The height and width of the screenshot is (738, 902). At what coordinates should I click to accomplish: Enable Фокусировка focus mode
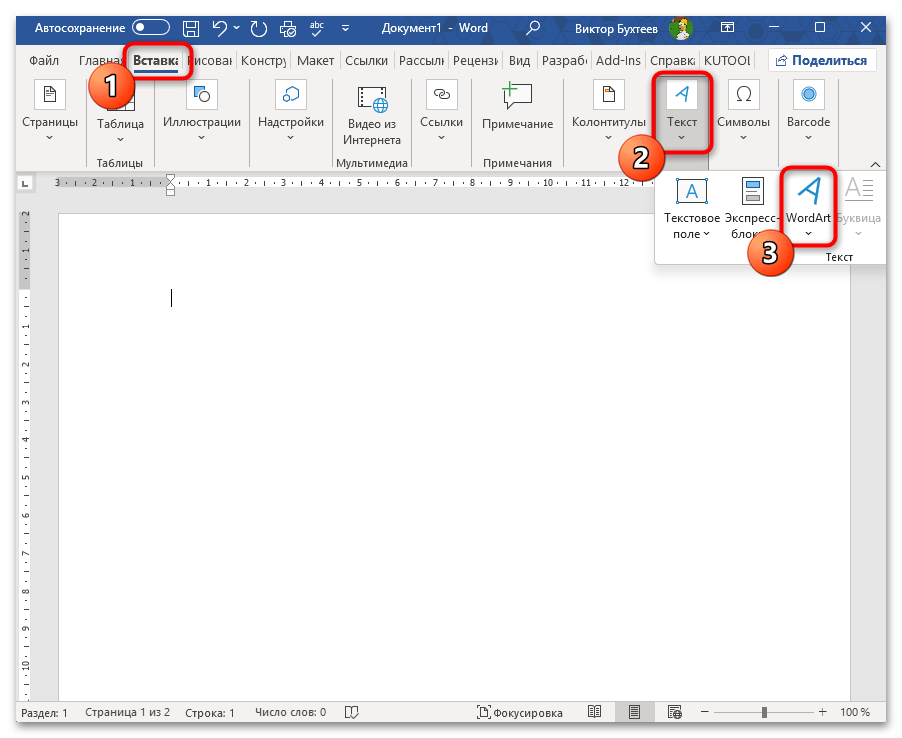pyautogui.click(x=520, y=713)
